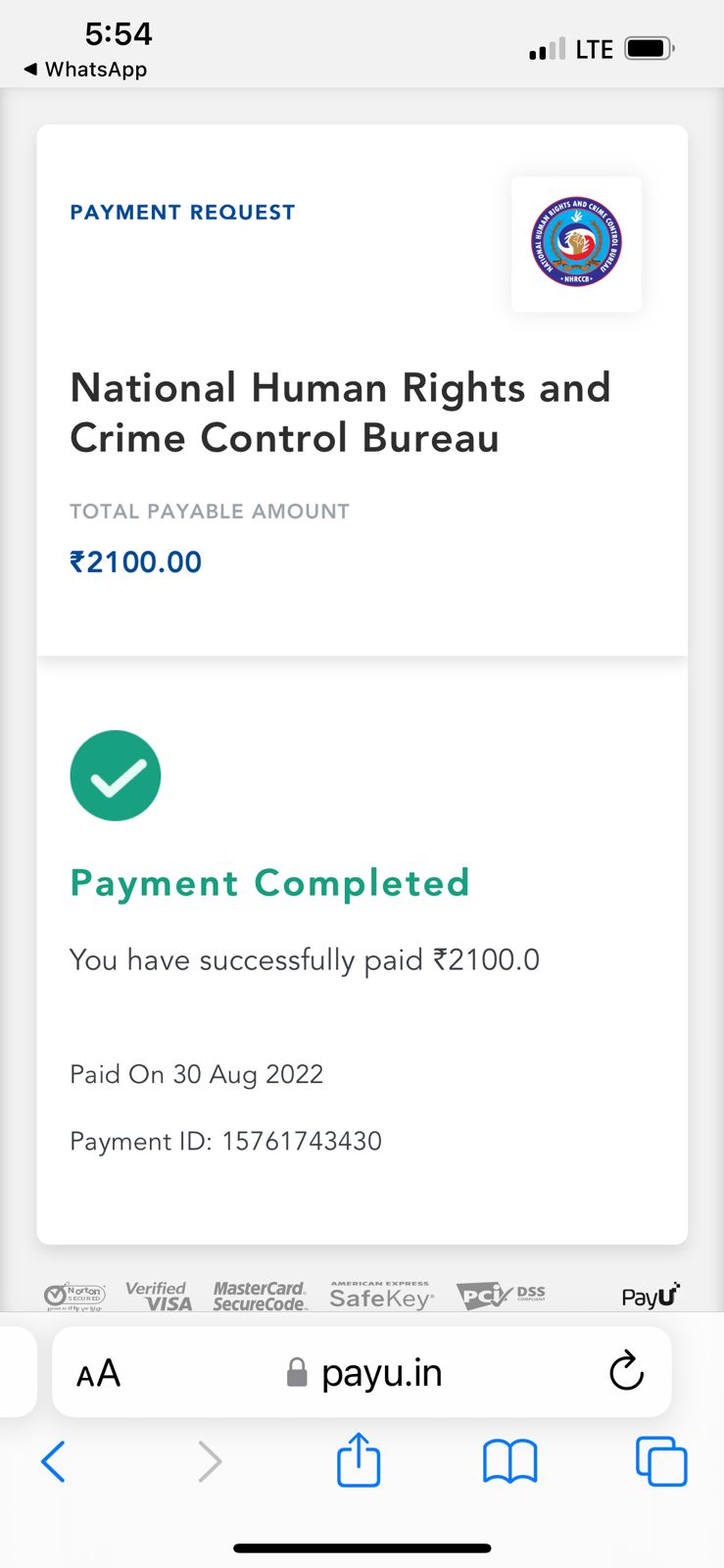Tap the payu.in address bar

380,1373
